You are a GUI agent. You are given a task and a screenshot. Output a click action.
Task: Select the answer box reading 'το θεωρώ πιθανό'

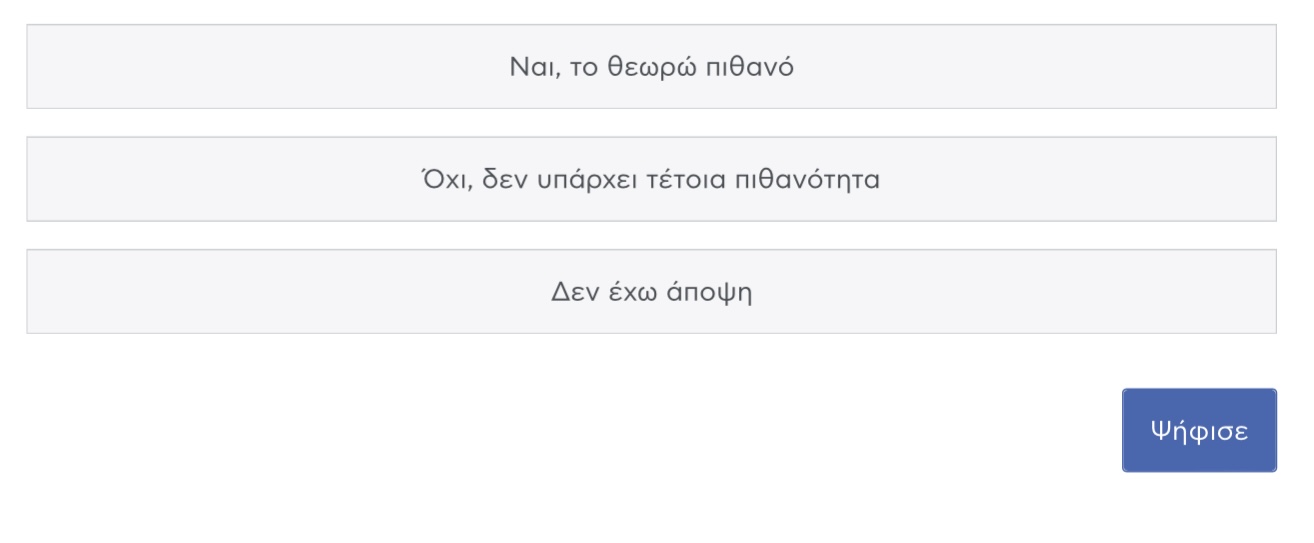[x=651, y=66]
